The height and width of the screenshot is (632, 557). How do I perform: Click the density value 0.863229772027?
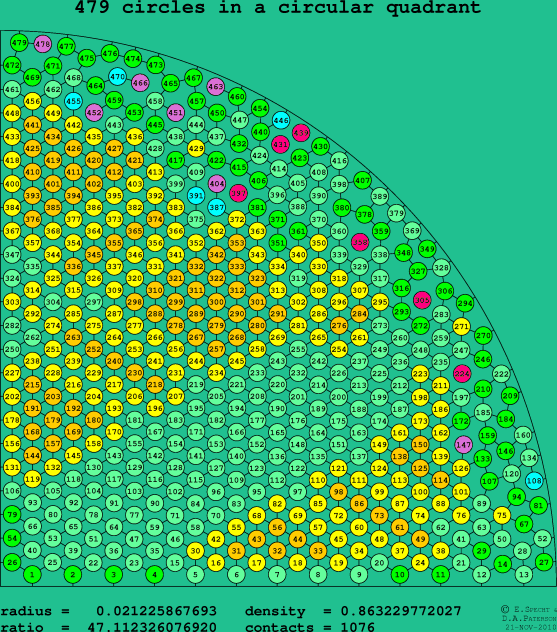[401, 611]
